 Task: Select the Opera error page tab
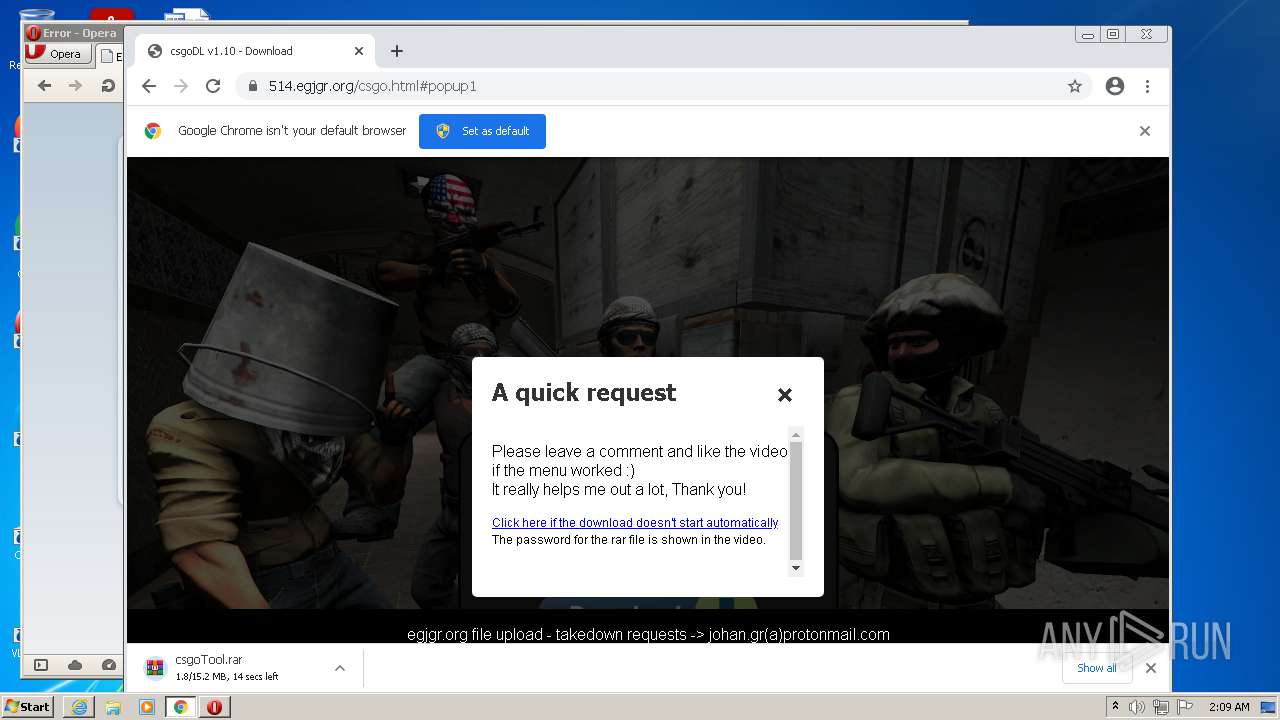(110, 56)
